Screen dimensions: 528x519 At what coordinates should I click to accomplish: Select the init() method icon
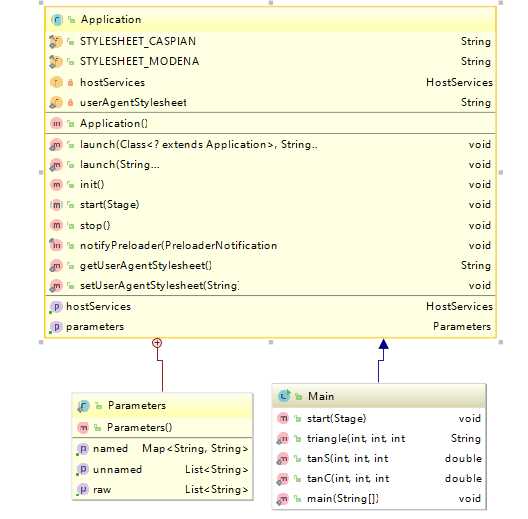coord(56,185)
